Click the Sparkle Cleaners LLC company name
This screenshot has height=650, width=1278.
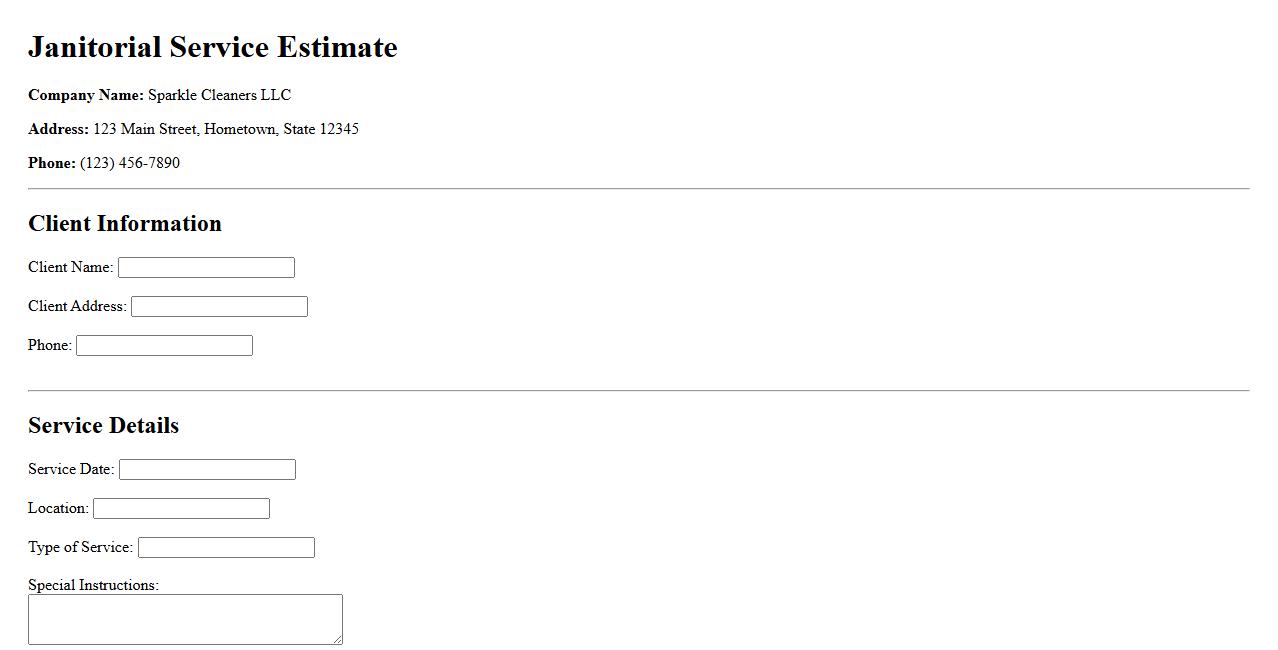(x=219, y=95)
